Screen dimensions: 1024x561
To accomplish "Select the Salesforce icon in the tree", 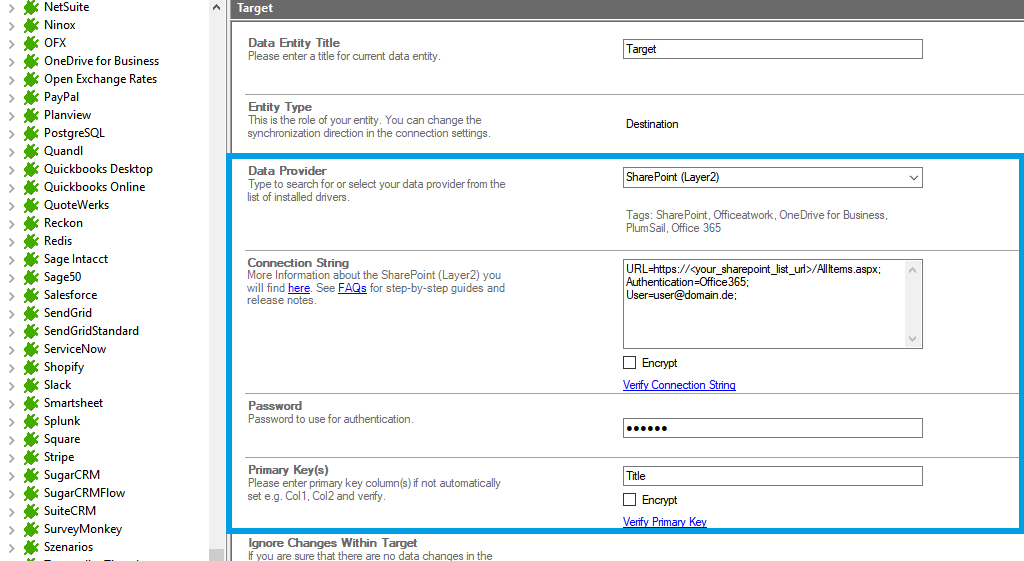I will 31,295.
